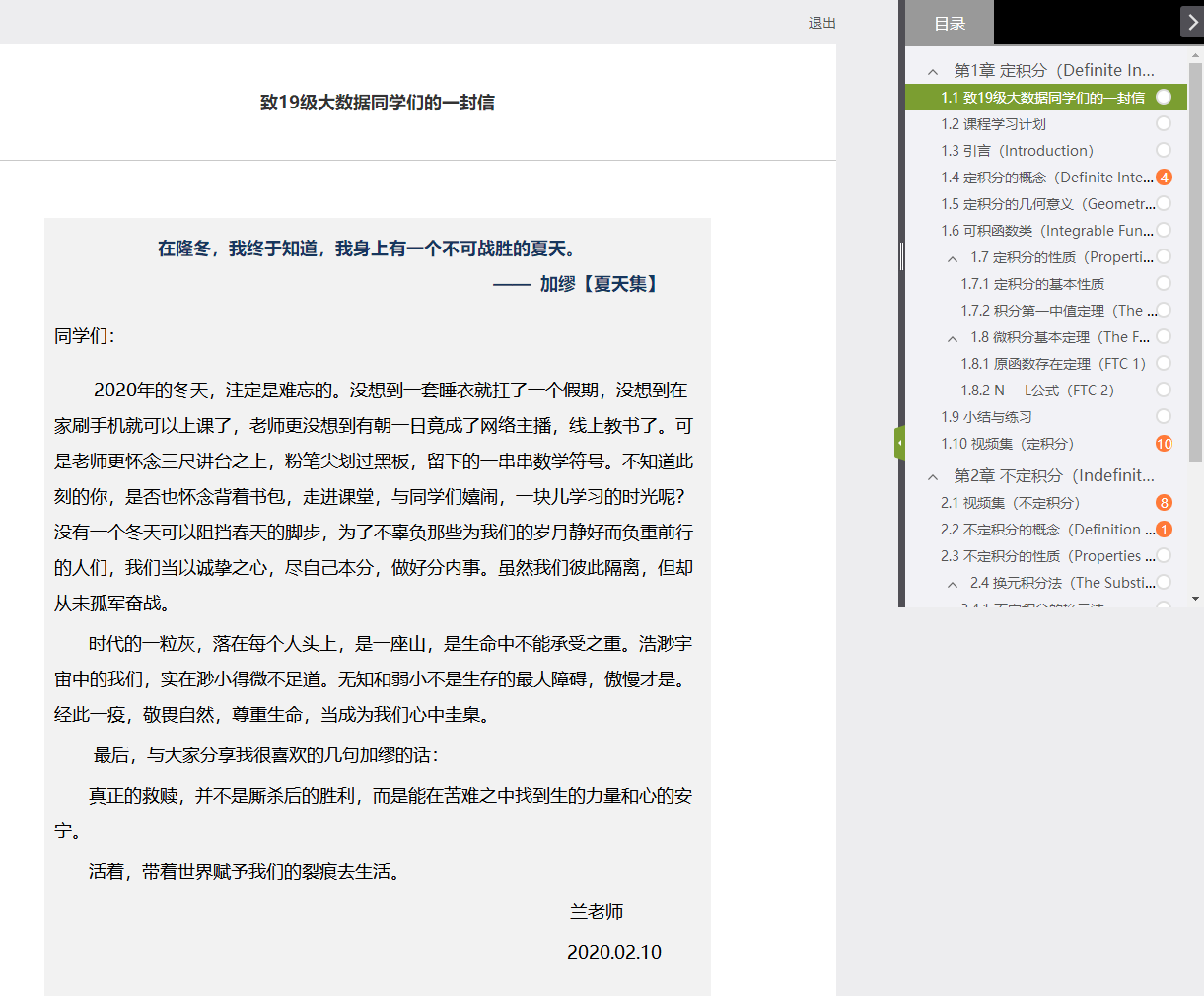Select the 目录 tab
Image resolution: width=1204 pixels, height=996 pixels.
[x=950, y=23]
